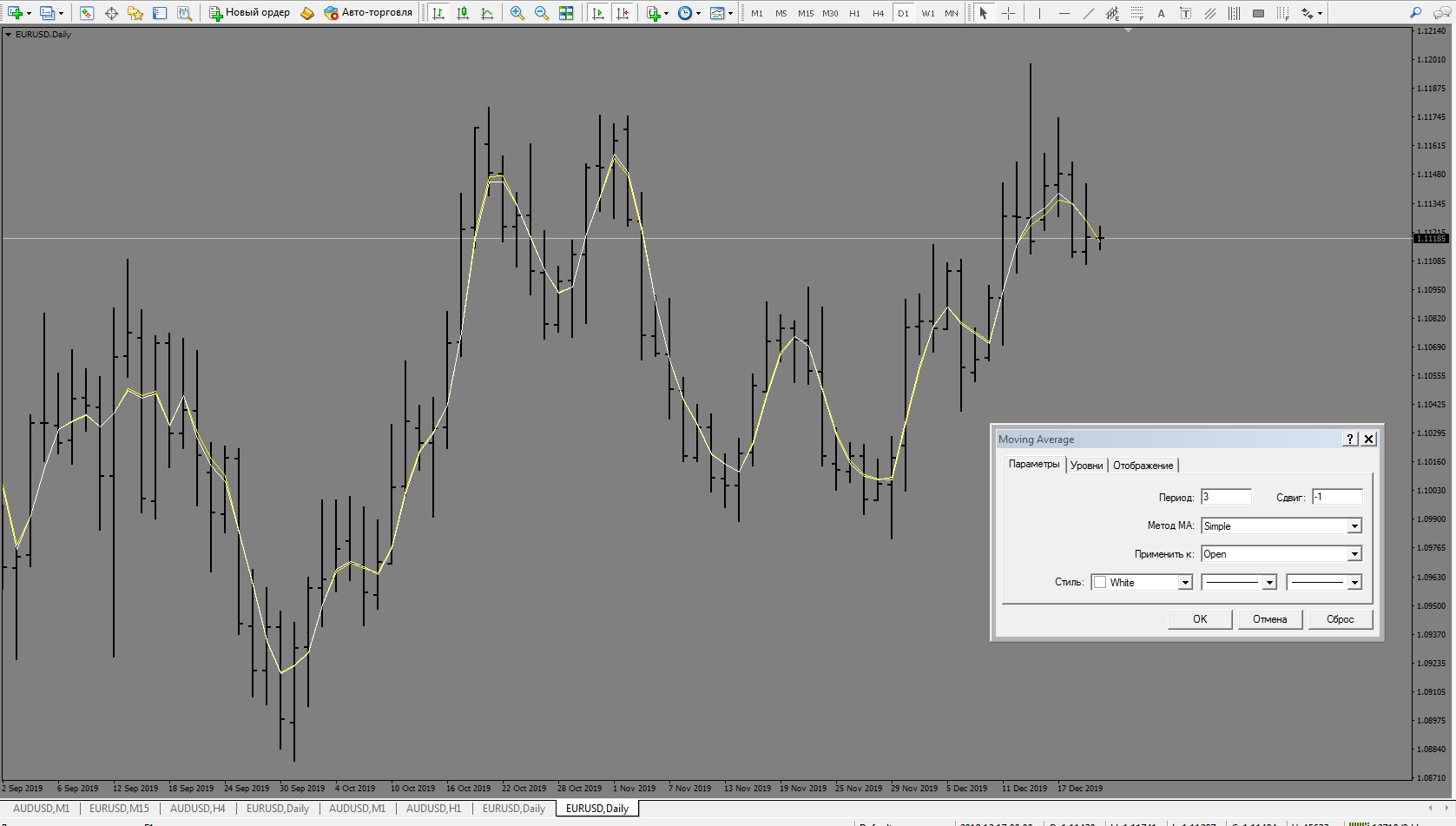Switch to Параметры tab
The width and height of the screenshot is (1456, 826).
click(1033, 464)
